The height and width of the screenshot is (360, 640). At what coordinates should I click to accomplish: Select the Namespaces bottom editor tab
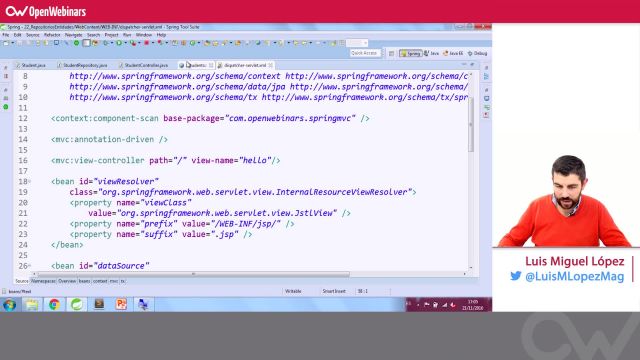pos(43,281)
